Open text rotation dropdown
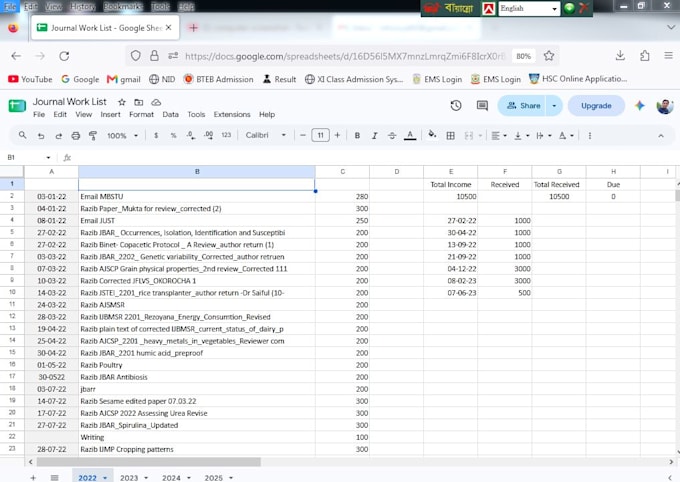Screen dimensions: 680x482 click(566, 136)
